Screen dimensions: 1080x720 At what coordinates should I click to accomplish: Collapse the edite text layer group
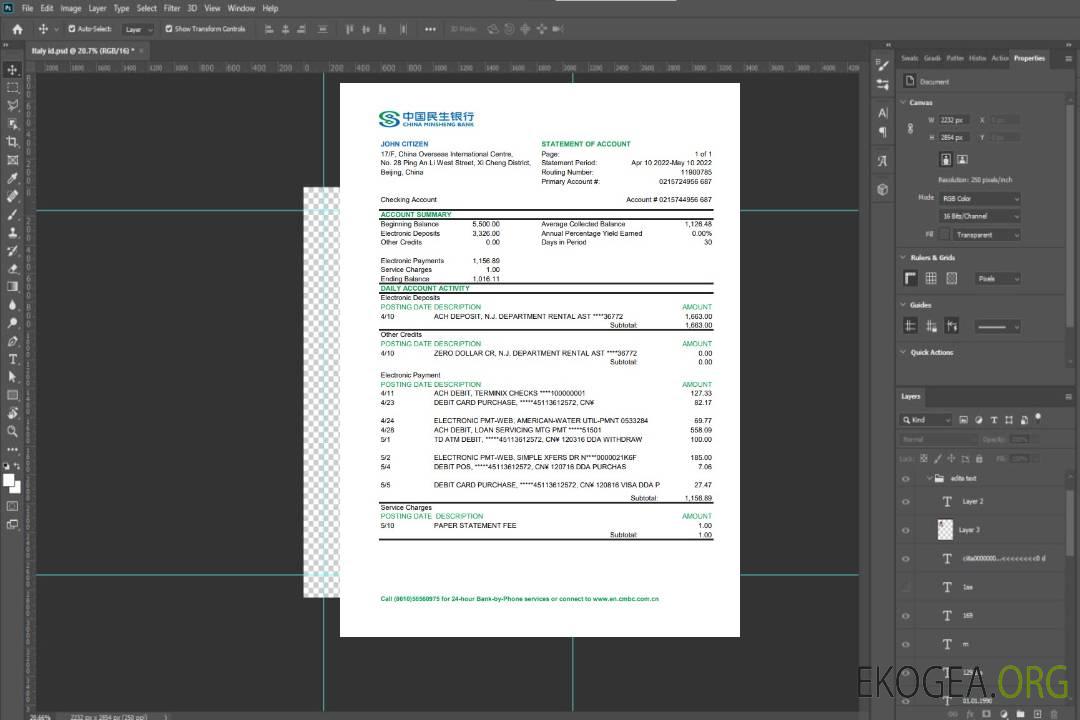924,479
